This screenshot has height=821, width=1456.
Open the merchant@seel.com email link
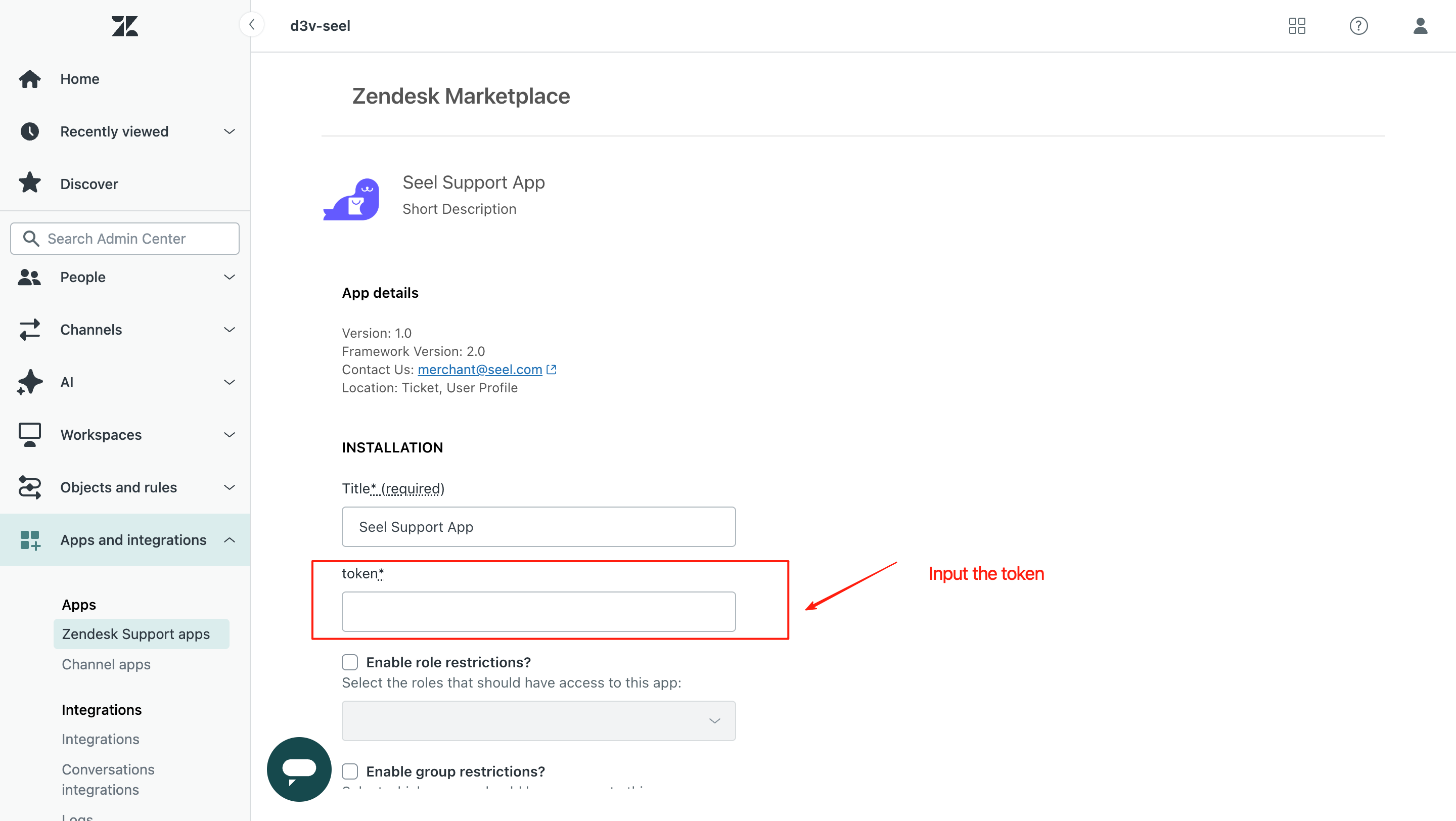(x=480, y=370)
